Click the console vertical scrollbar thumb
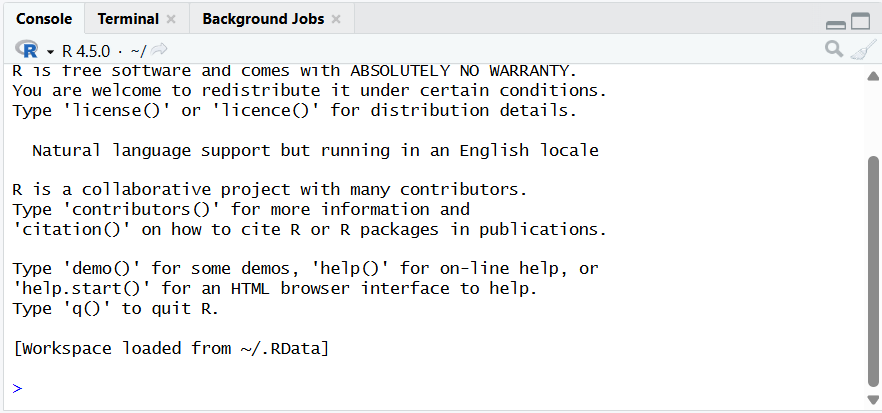The width and height of the screenshot is (882, 413). pos(873,270)
